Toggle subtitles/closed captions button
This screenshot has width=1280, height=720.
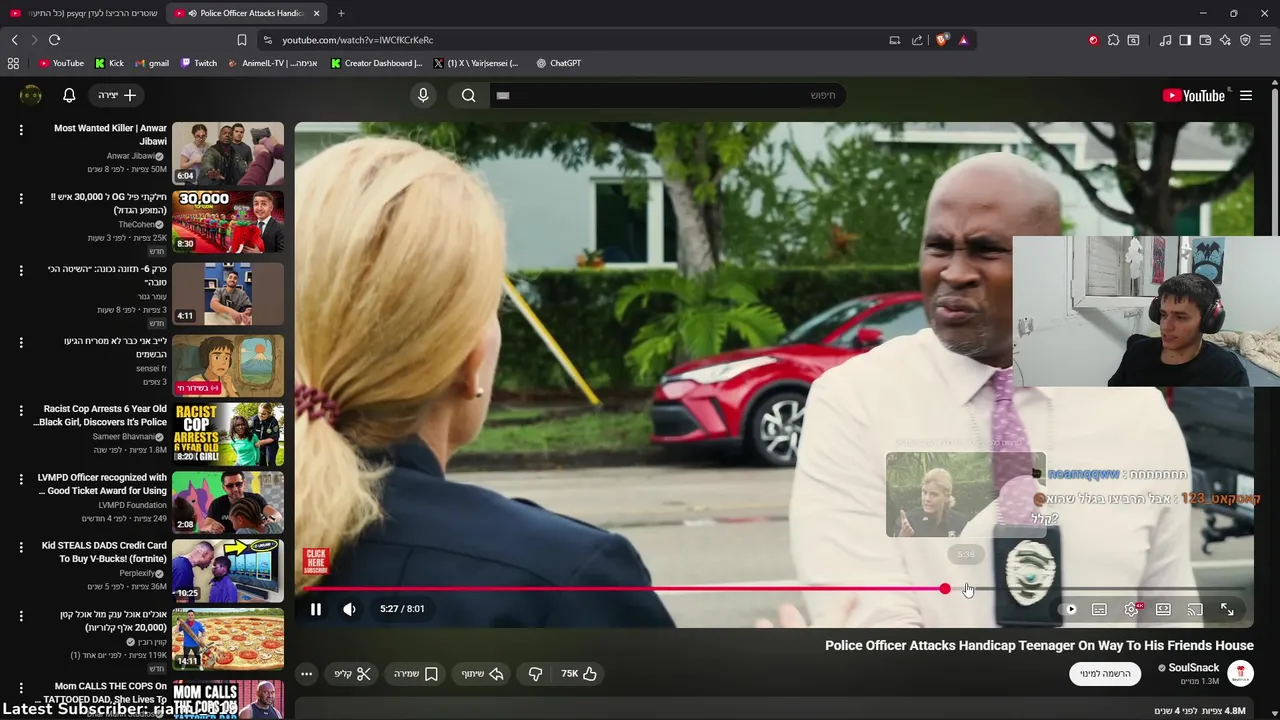pyautogui.click(x=1099, y=609)
